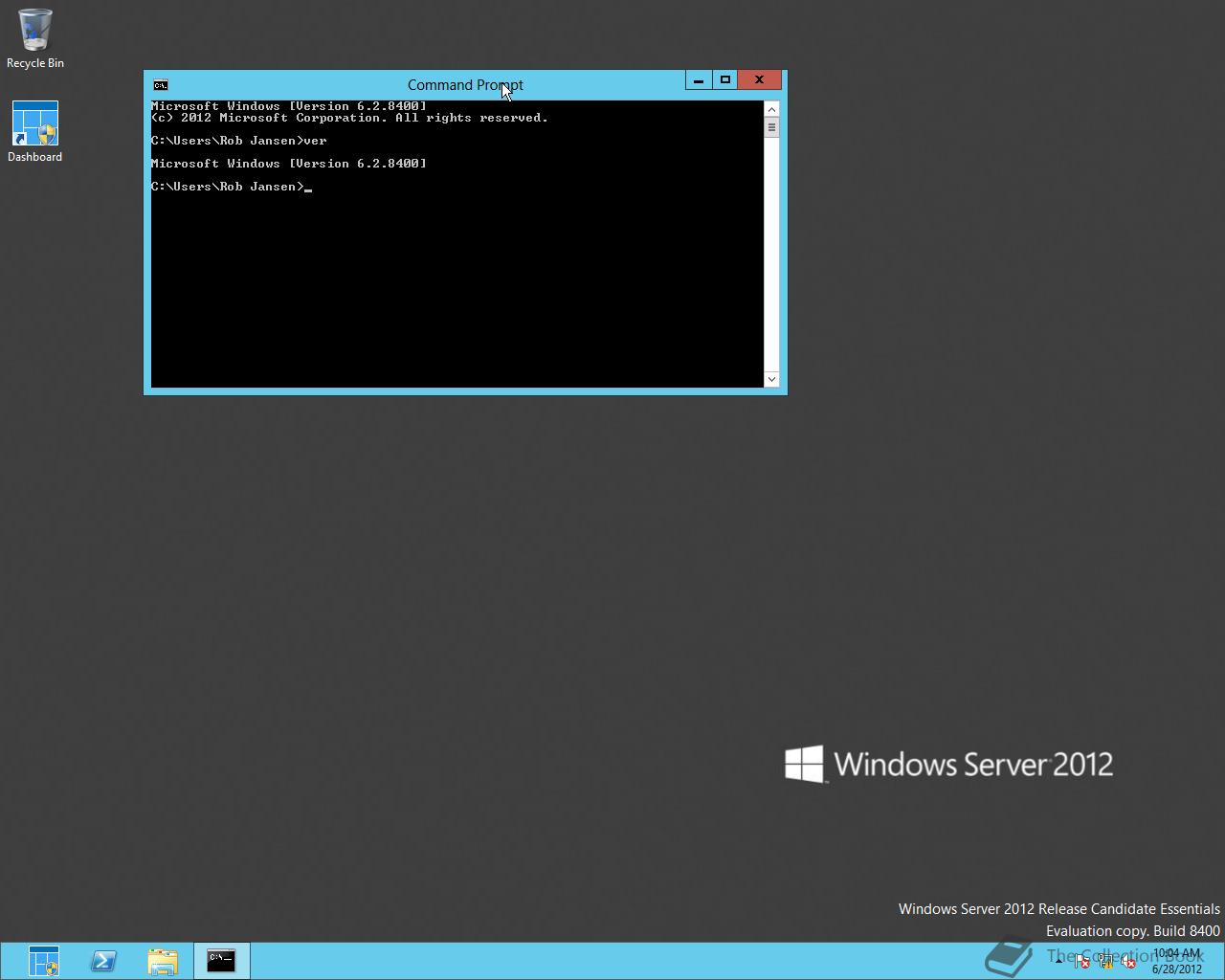The image size is (1225, 980).
Task: Open the clock showing 10:04 AM
Action: (x=1177, y=961)
